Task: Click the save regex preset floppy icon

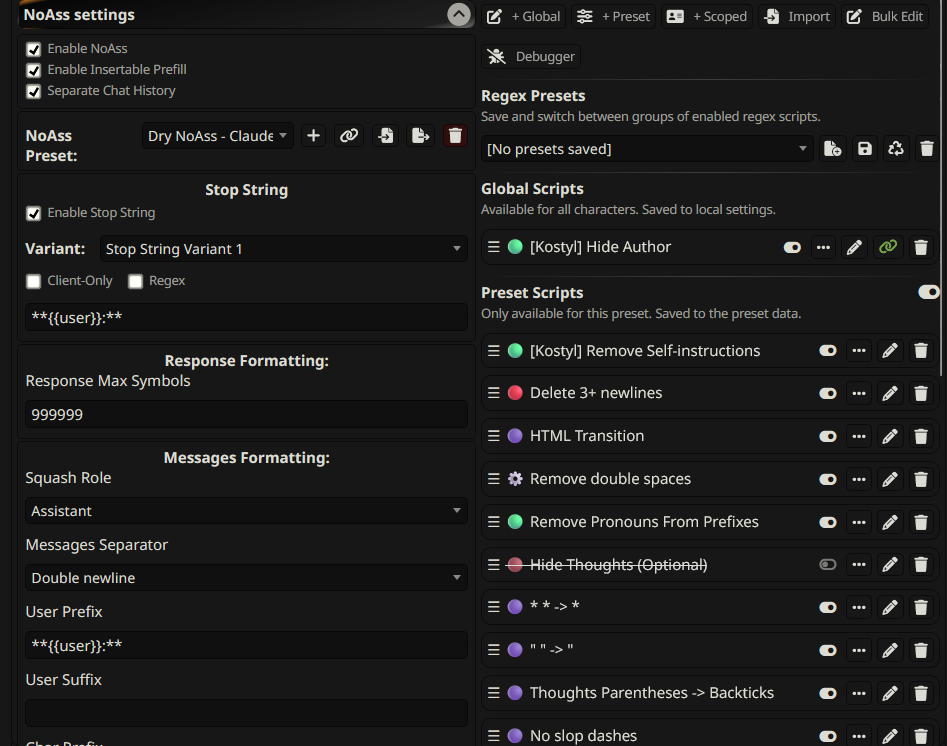Action: [865, 149]
